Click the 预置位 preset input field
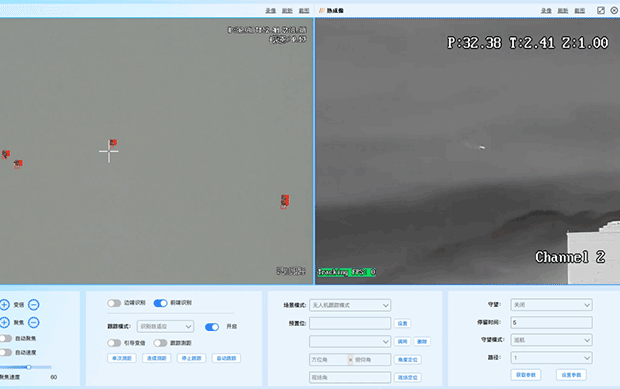The image size is (620, 389). coord(350,323)
